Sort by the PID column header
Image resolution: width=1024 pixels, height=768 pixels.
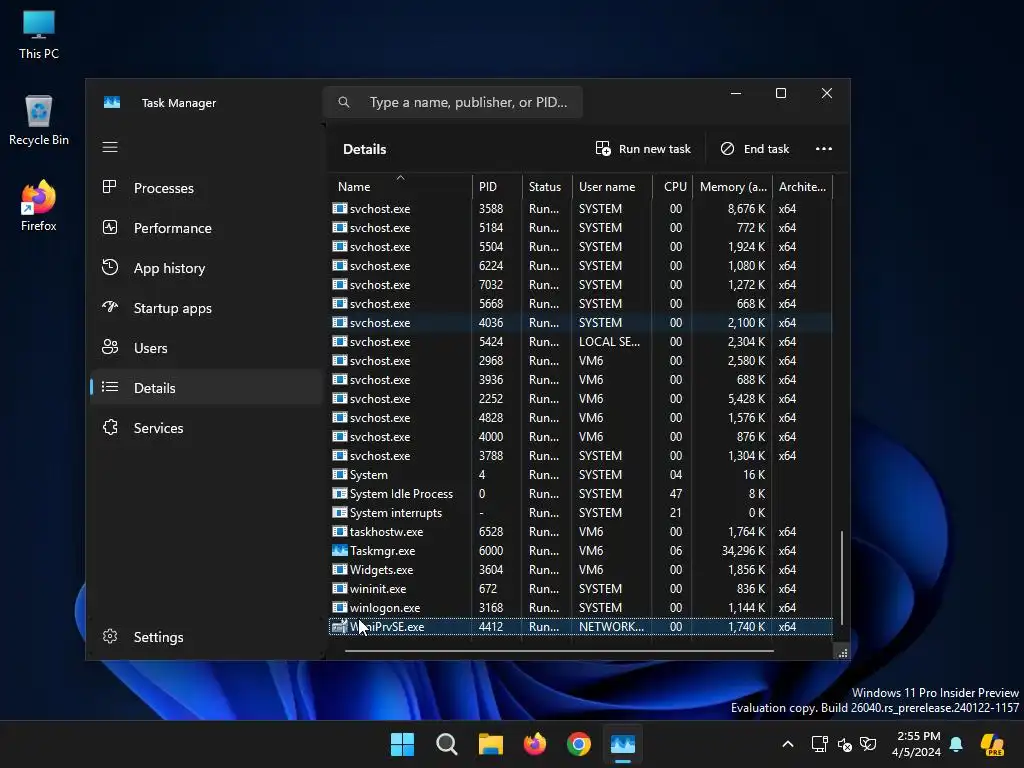click(x=496, y=186)
